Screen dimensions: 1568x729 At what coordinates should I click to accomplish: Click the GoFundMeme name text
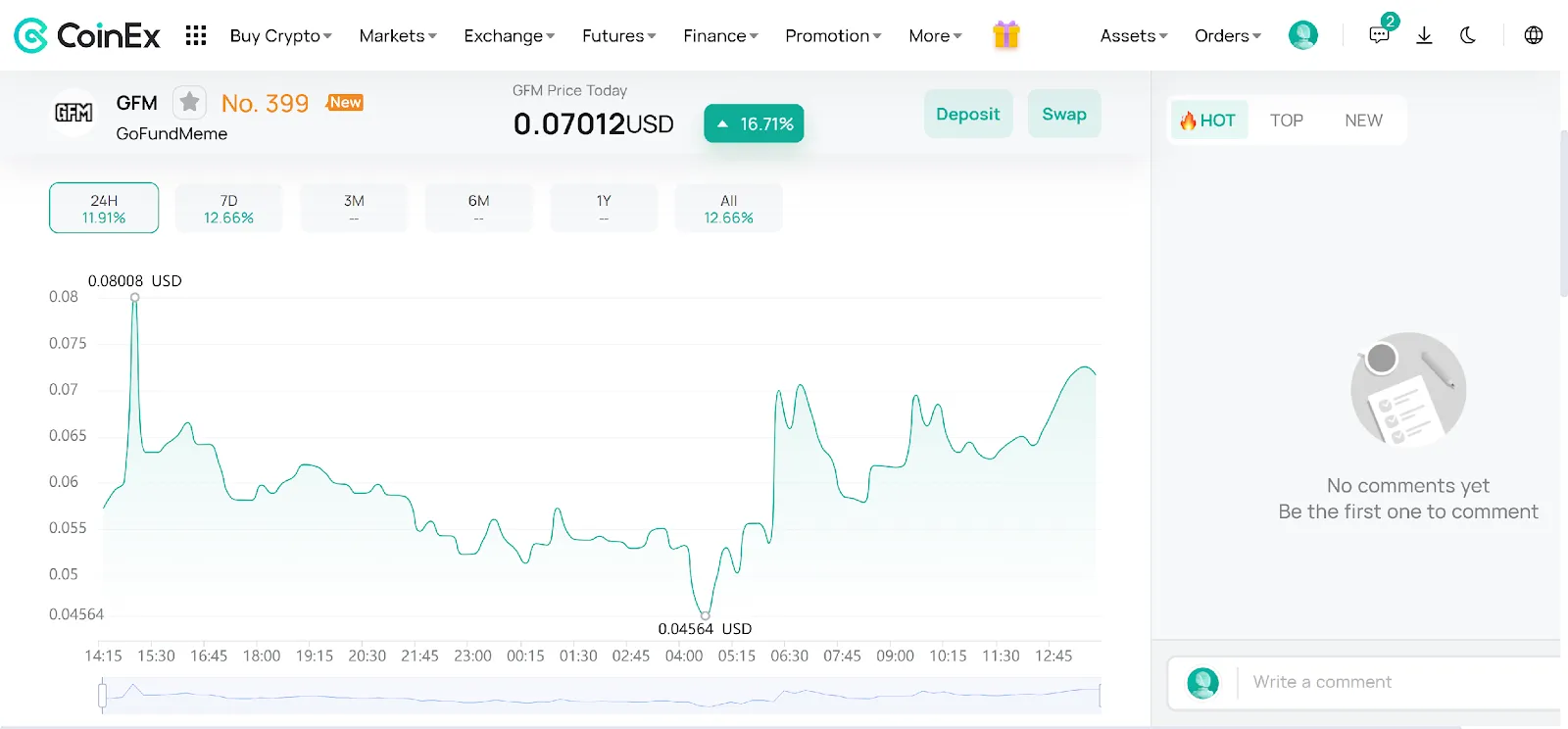coord(171,133)
